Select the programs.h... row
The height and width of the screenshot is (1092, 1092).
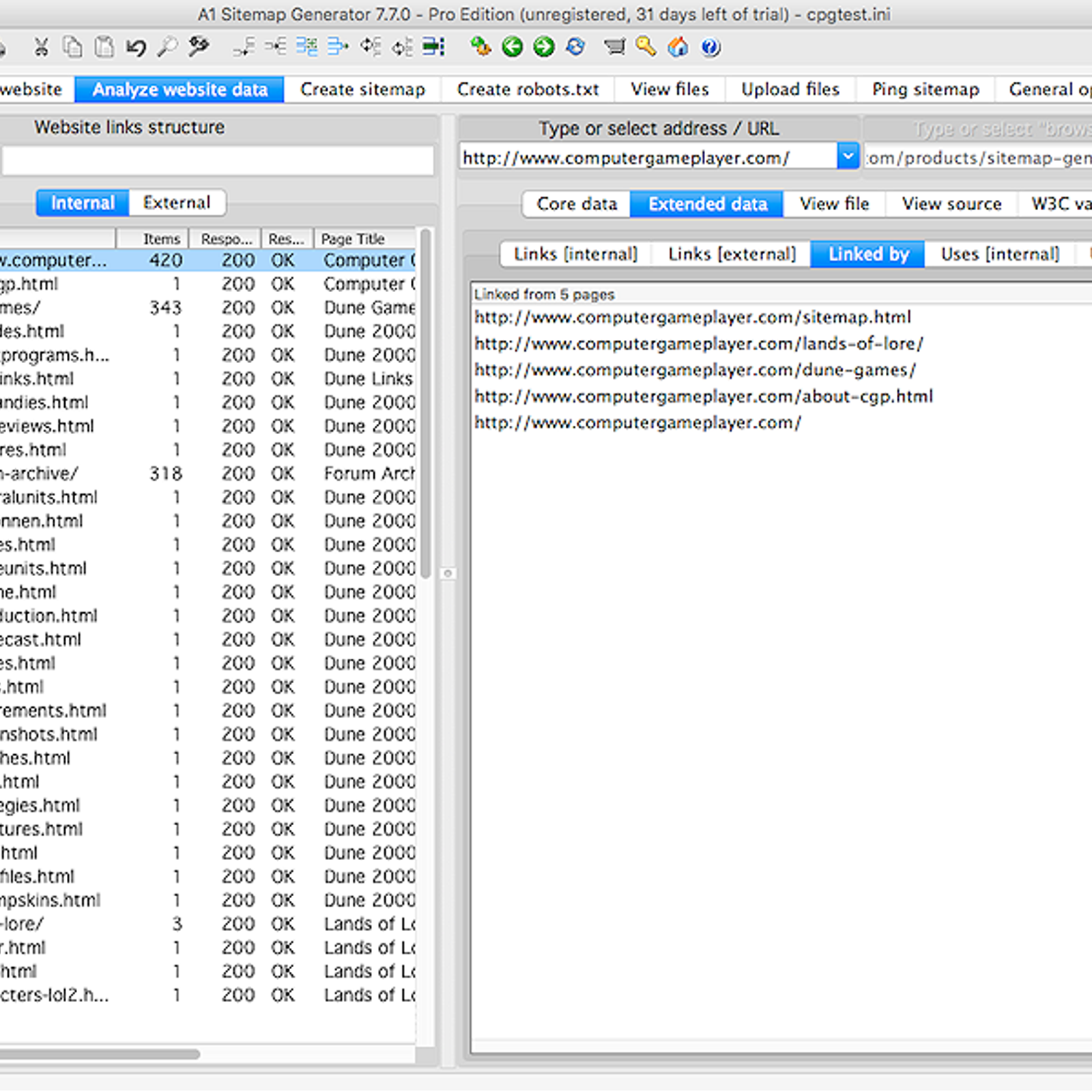207,355
